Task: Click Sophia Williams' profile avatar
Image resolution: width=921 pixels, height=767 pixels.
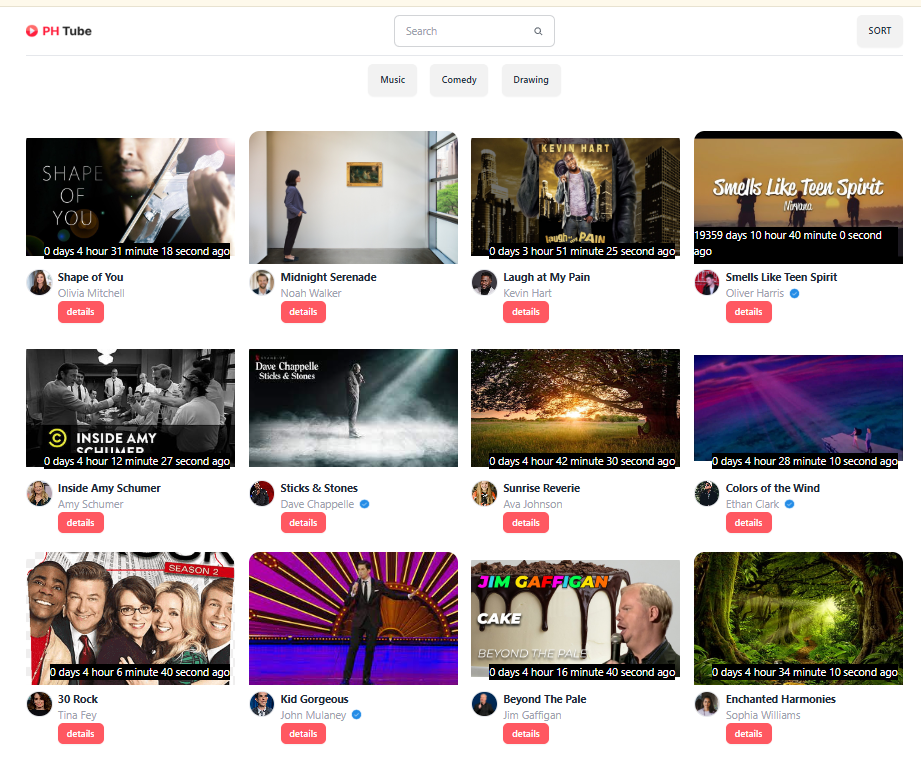Action: (x=707, y=704)
